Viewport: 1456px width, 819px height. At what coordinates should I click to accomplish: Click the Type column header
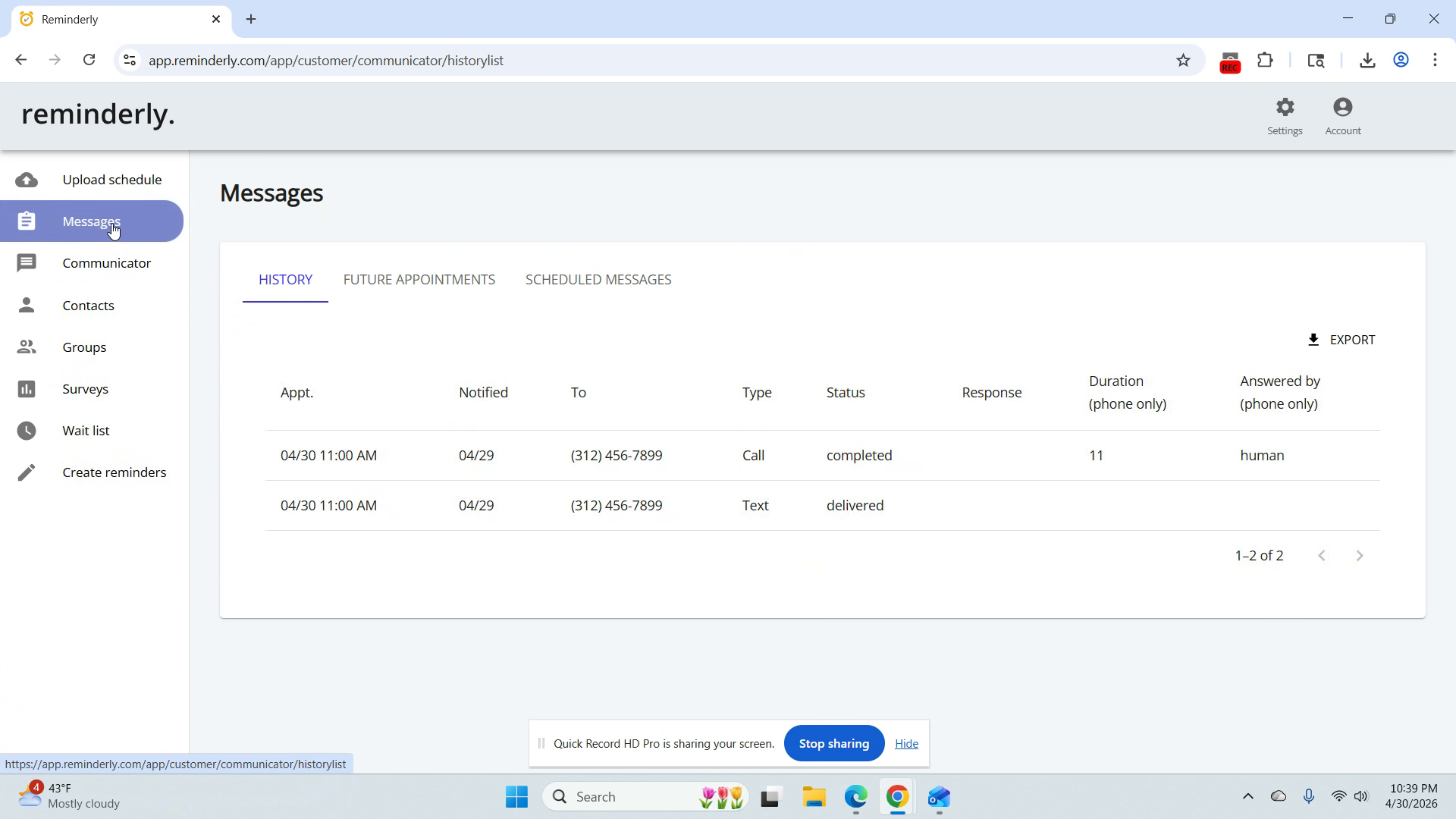[x=757, y=393]
